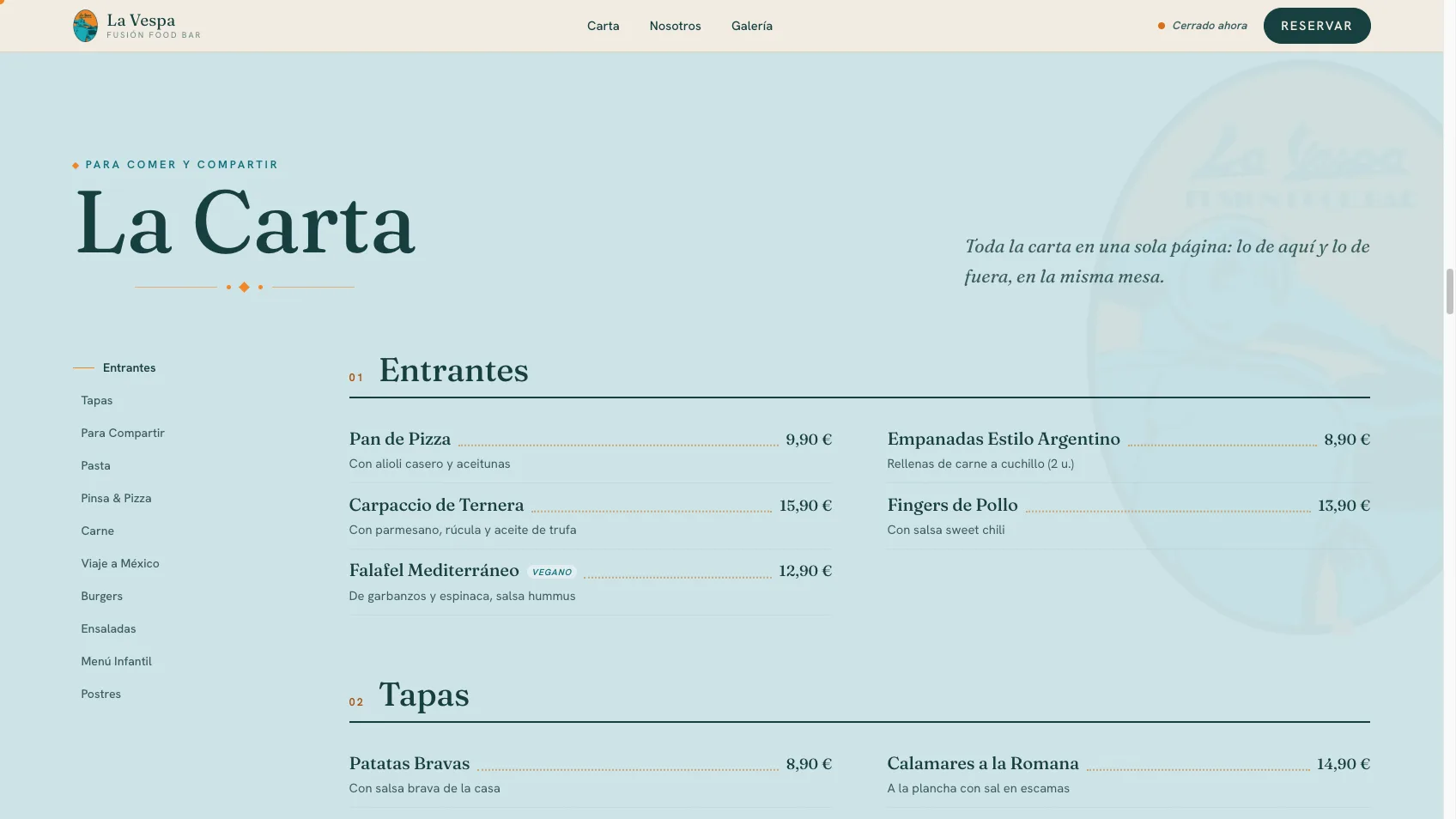The image size is (1456, 819).
Task: Jump to Tapas in the sidebar
Action: (97, 400)
